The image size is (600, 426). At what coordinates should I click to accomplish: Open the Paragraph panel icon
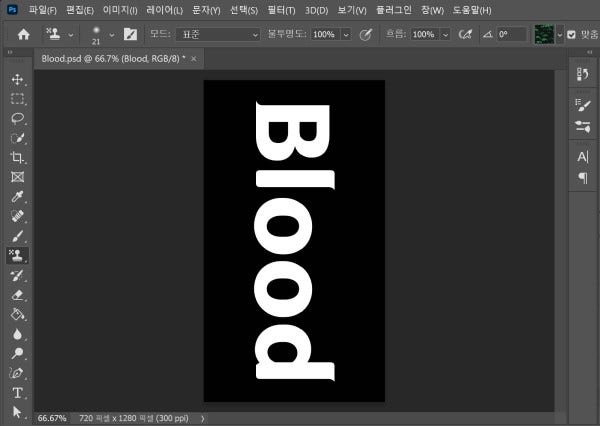tap(582, 178)
